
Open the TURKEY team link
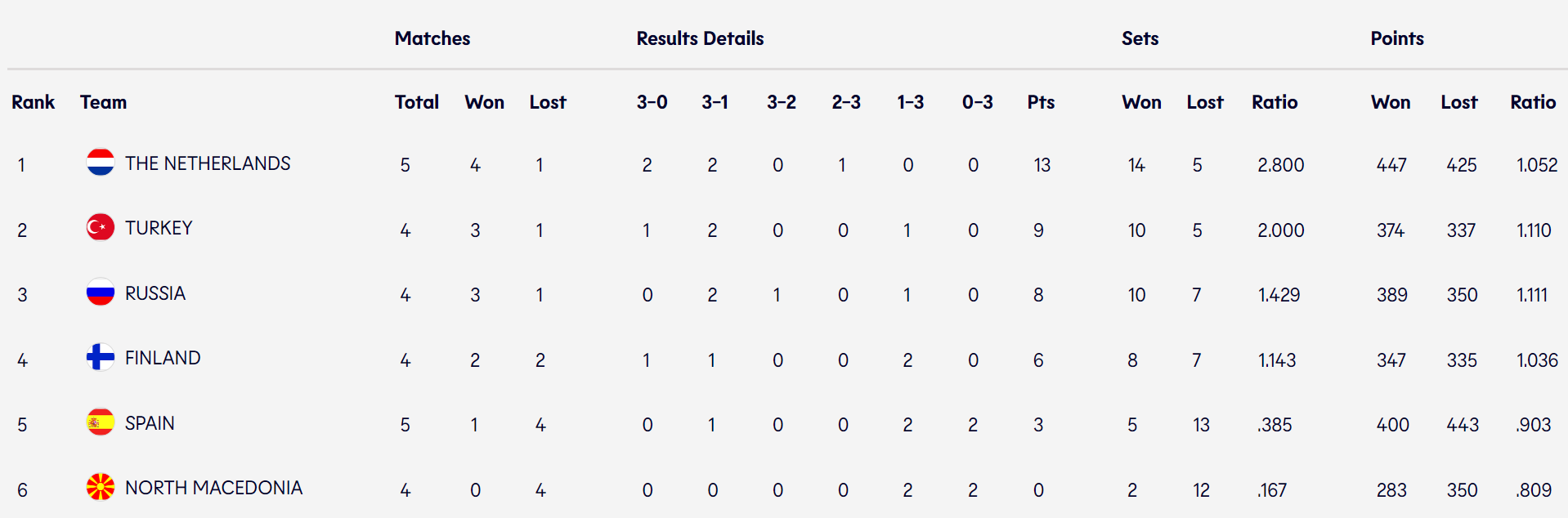pyautogui.click(x=159, y=228)
